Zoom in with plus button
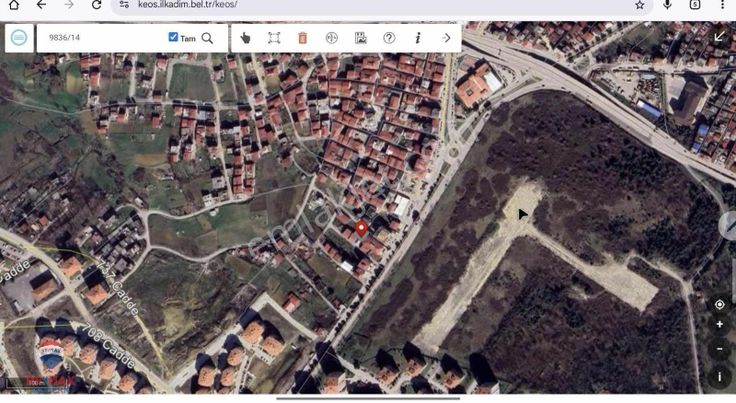The height and width of the screenshot is (403, 736). tap(719, 325)
